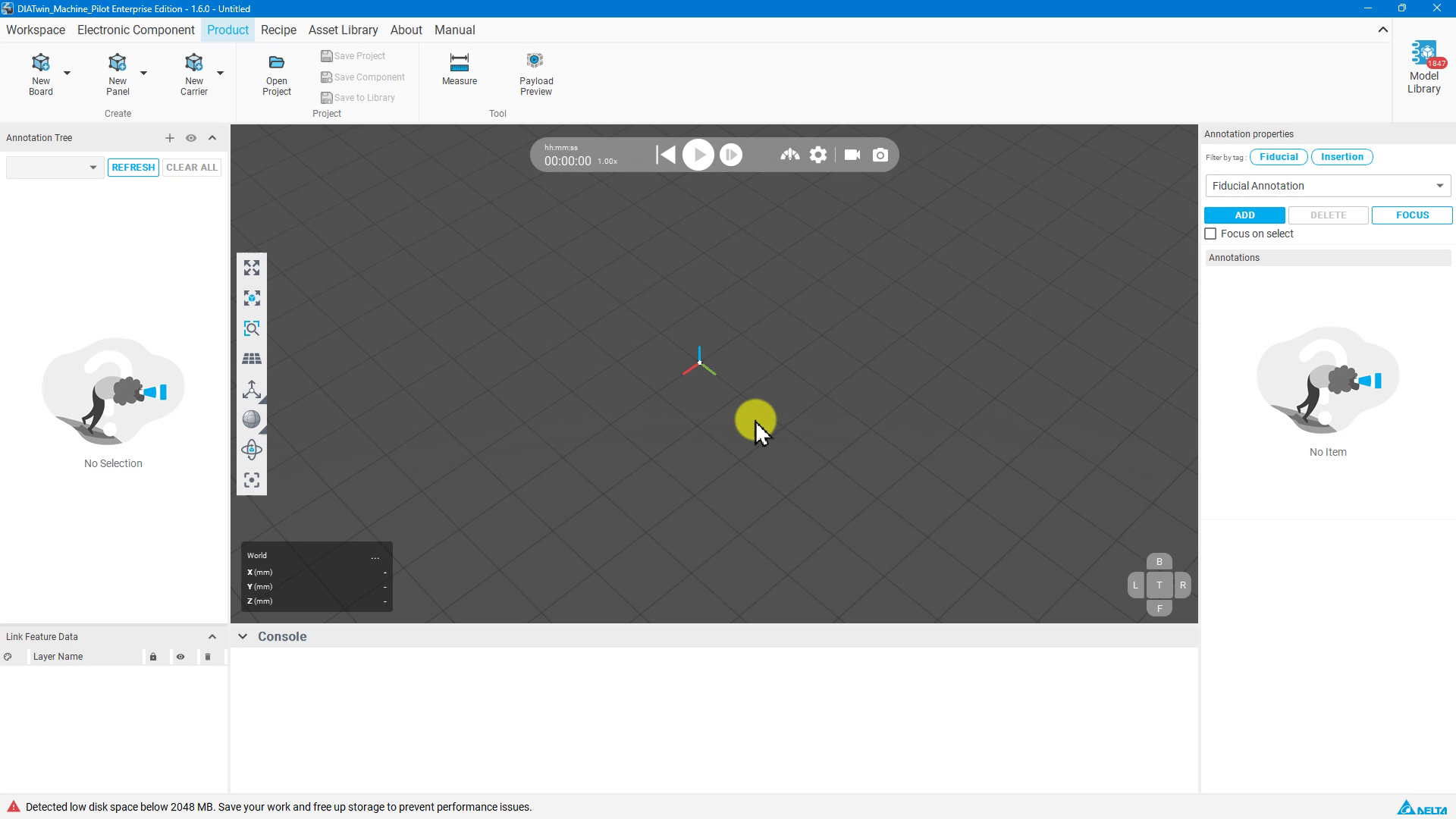Open the Annotation Tree filter combo box
Image resolution: width=1456 pixels, height=819 pixels.
[55, 168]
